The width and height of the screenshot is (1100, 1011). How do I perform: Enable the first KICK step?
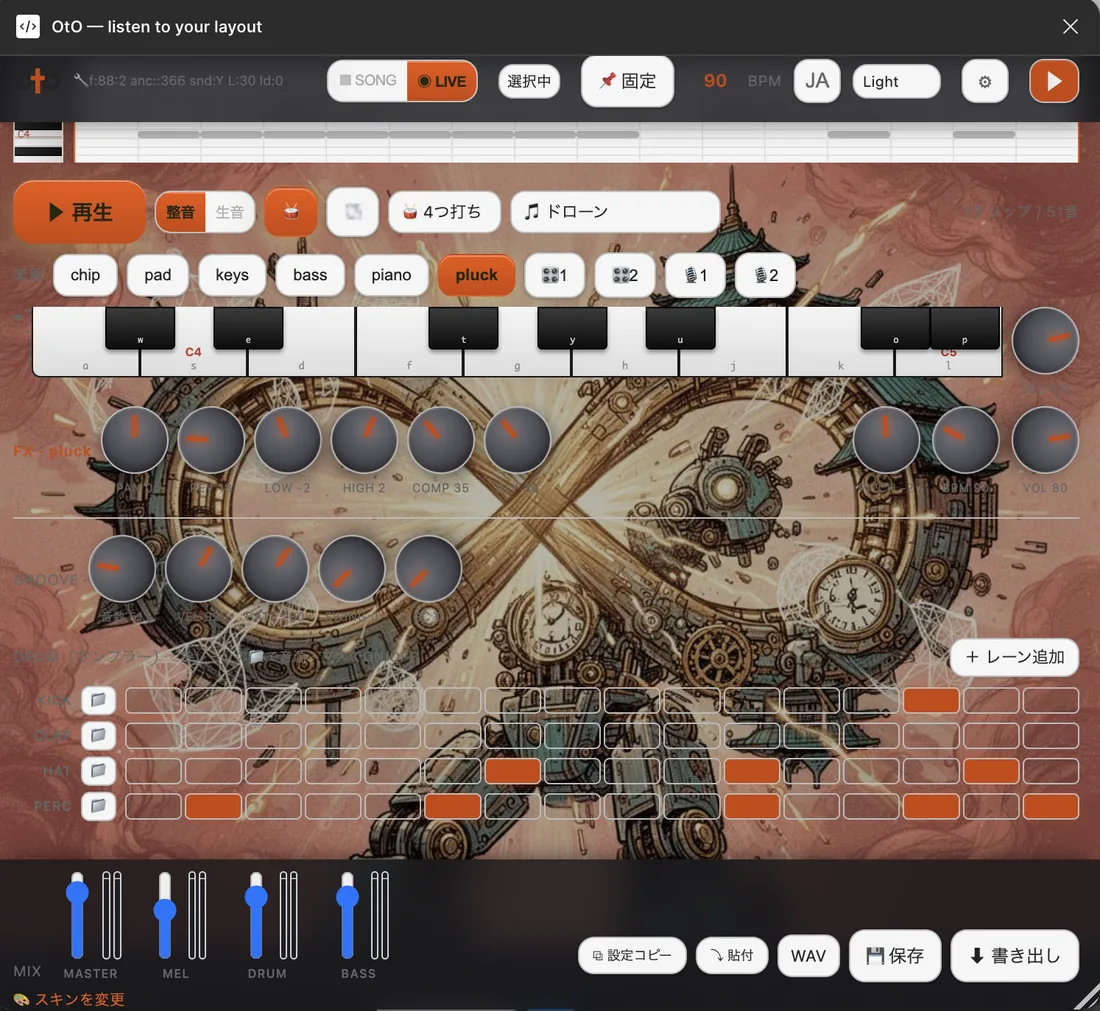[153, 700]
